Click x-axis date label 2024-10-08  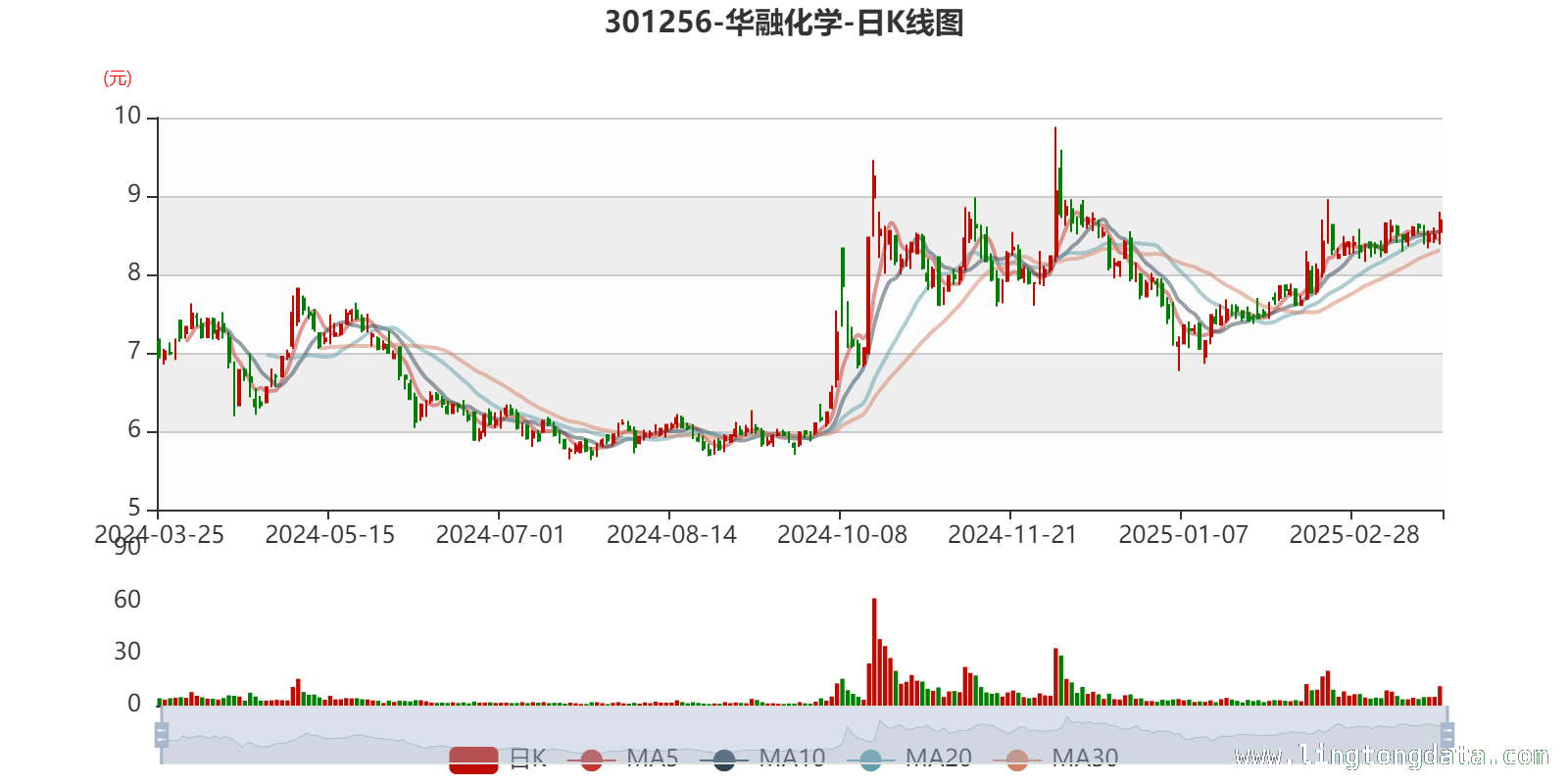[x=842, y=535]
